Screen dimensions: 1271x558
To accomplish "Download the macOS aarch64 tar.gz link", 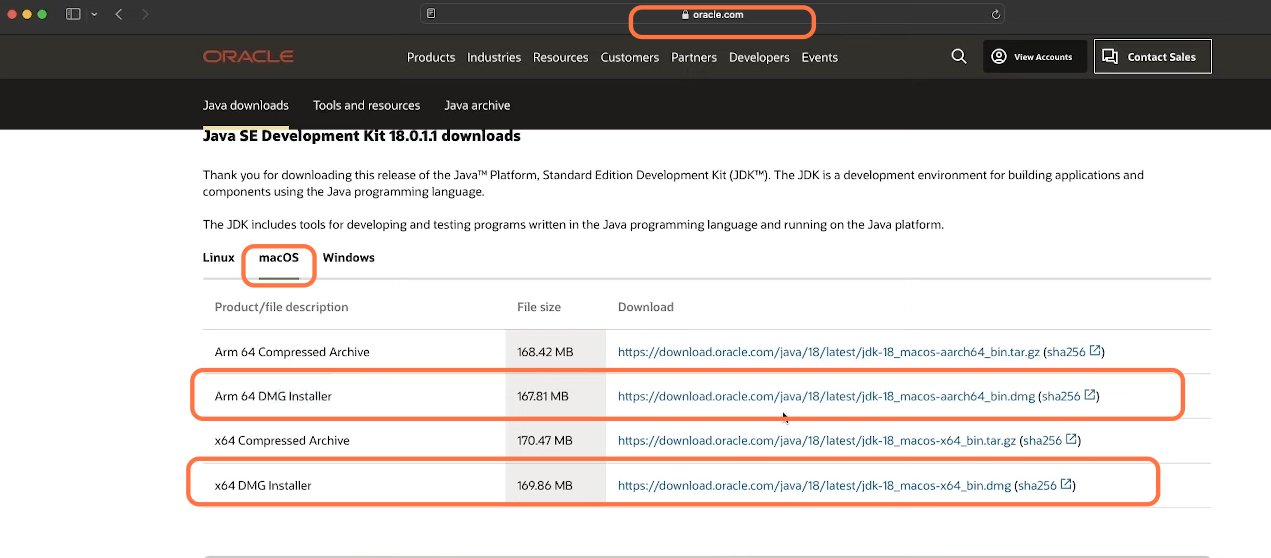I will click(x=829, y=352).
